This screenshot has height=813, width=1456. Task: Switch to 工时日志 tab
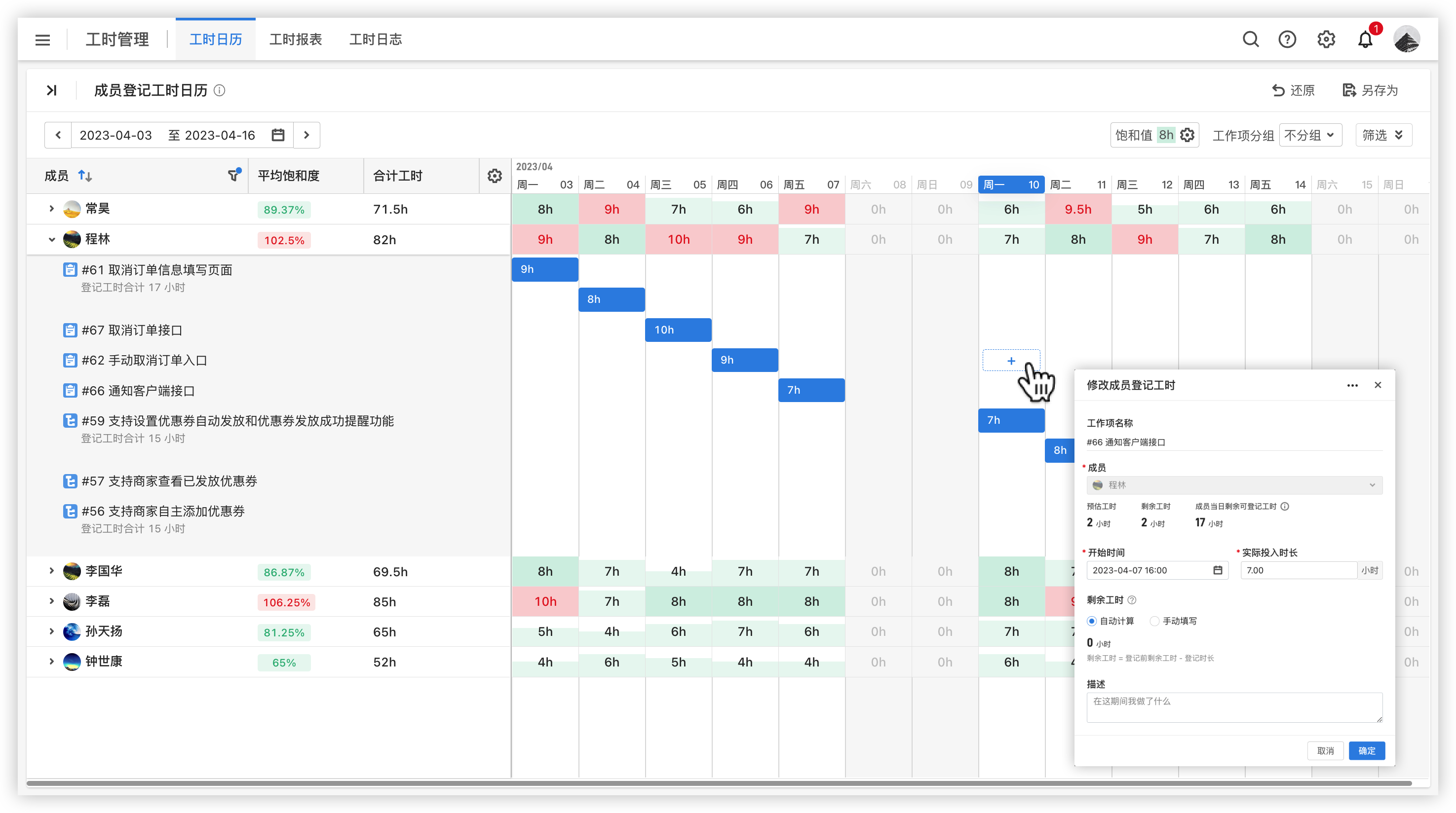pyautogui.click(x=375, y=39)
